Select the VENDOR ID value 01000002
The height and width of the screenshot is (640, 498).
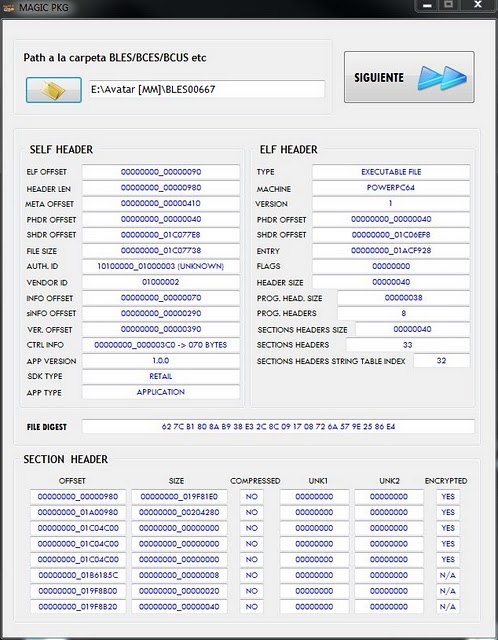(161, 282)
